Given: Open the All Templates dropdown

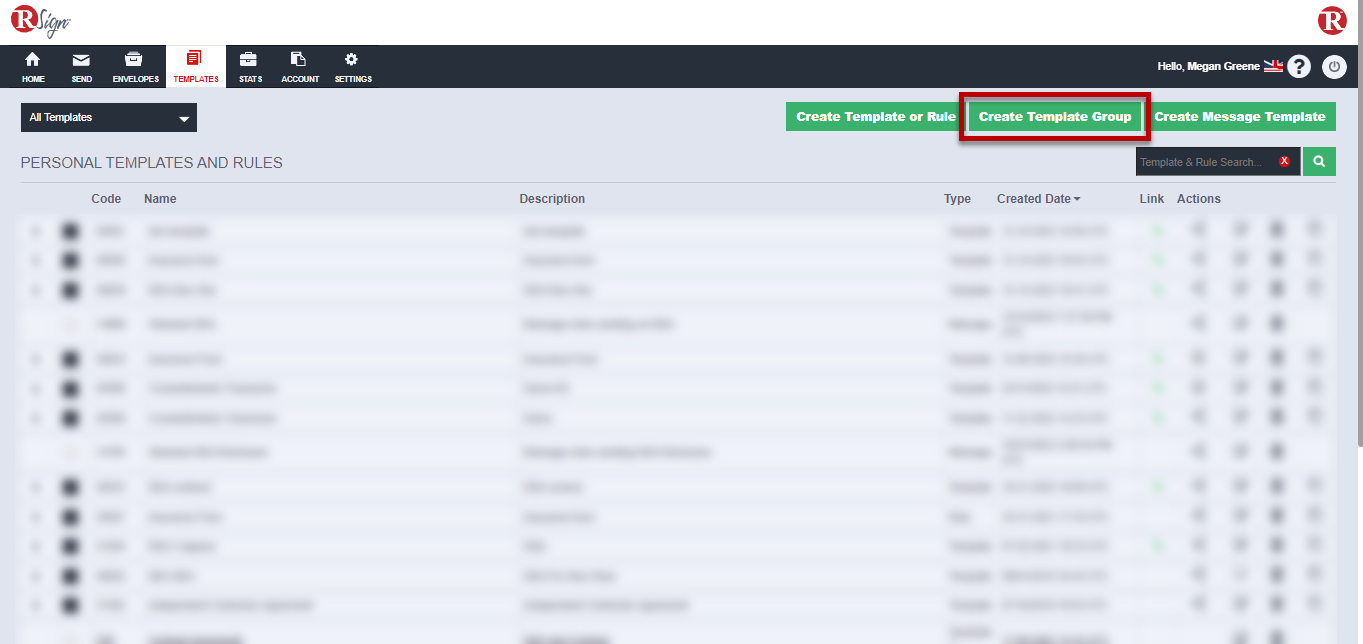Looking at the screenshot, I should pyautogui.click(x=108, y=117).
